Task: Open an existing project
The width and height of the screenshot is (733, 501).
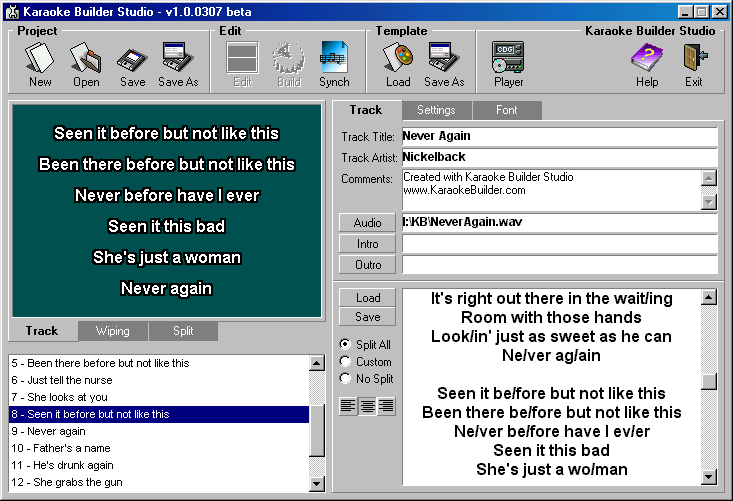Action: (x=86, y=64)
